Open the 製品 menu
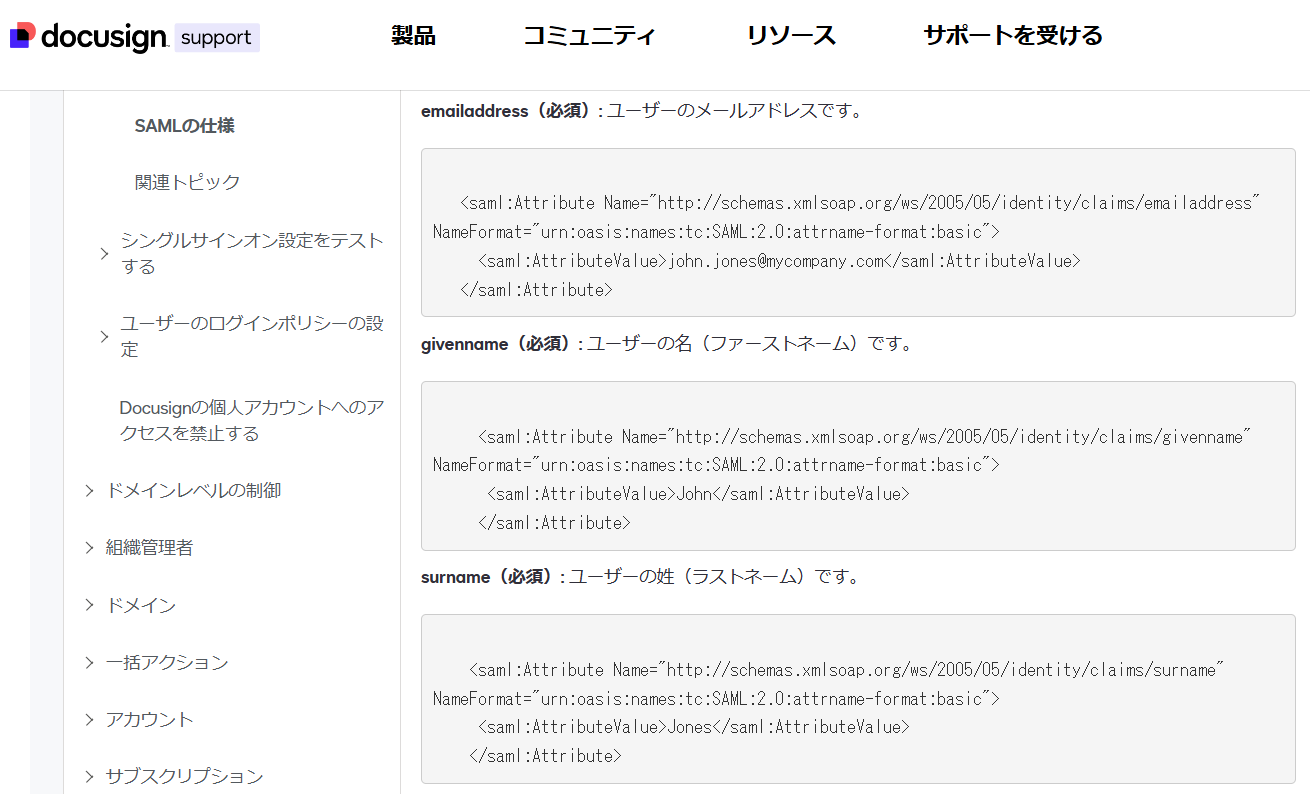 coord(413,36)
